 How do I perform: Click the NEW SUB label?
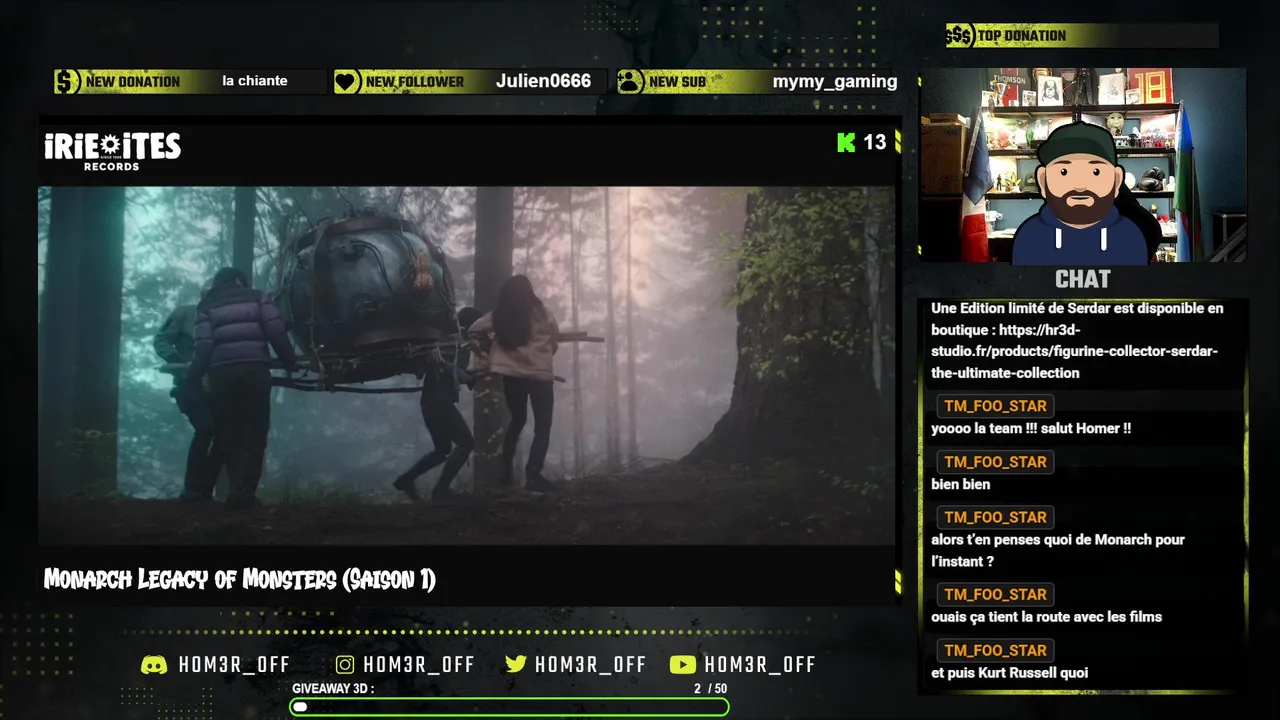click(677, 82)
